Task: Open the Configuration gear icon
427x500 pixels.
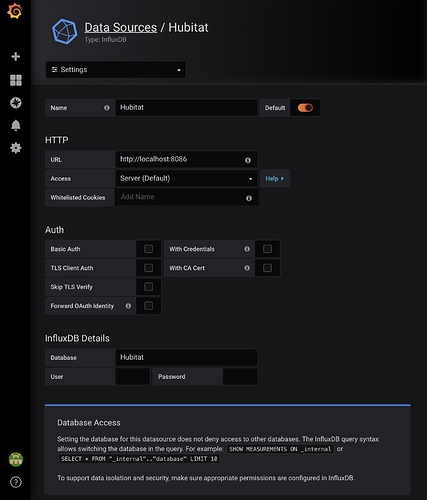Action: coord(16,148)
